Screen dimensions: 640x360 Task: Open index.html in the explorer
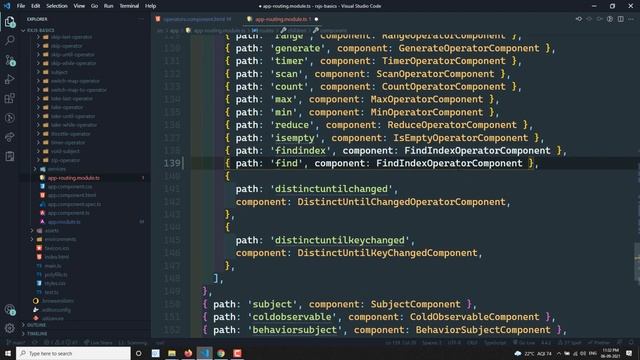57,257
